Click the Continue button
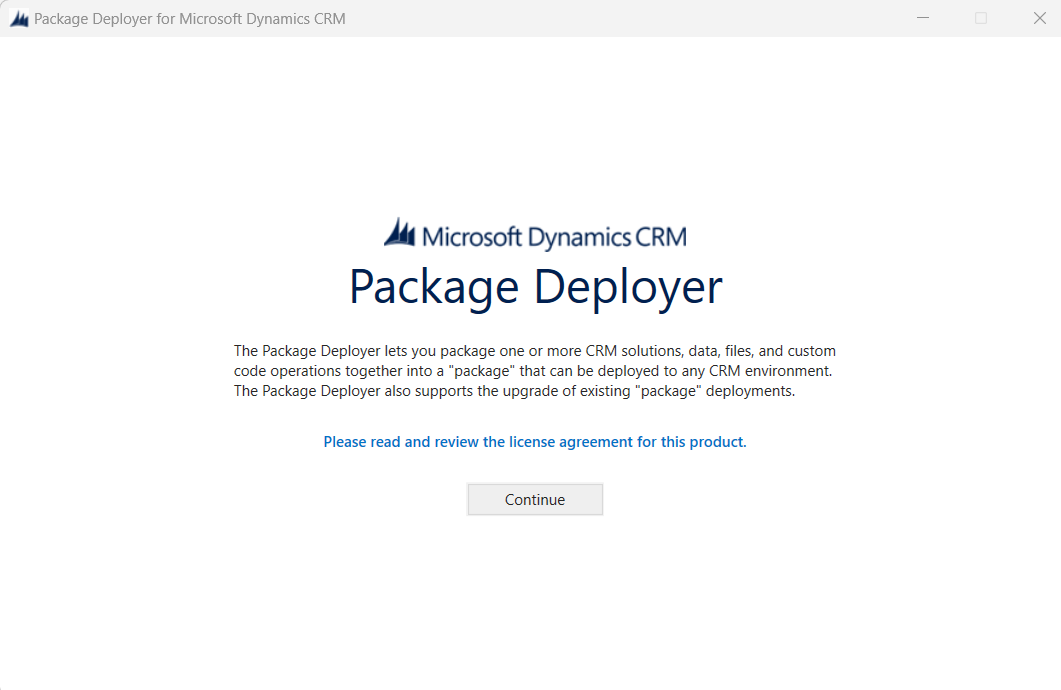Viewport: 1061px width, 690px height. (x=535, y=499)
